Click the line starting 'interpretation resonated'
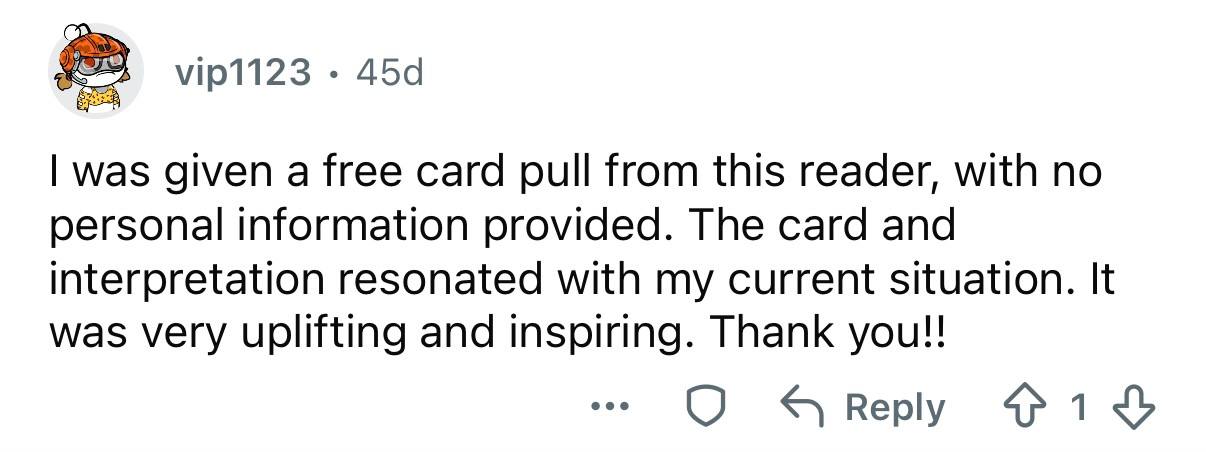The image size is (1206, 452). coord(582,278)
